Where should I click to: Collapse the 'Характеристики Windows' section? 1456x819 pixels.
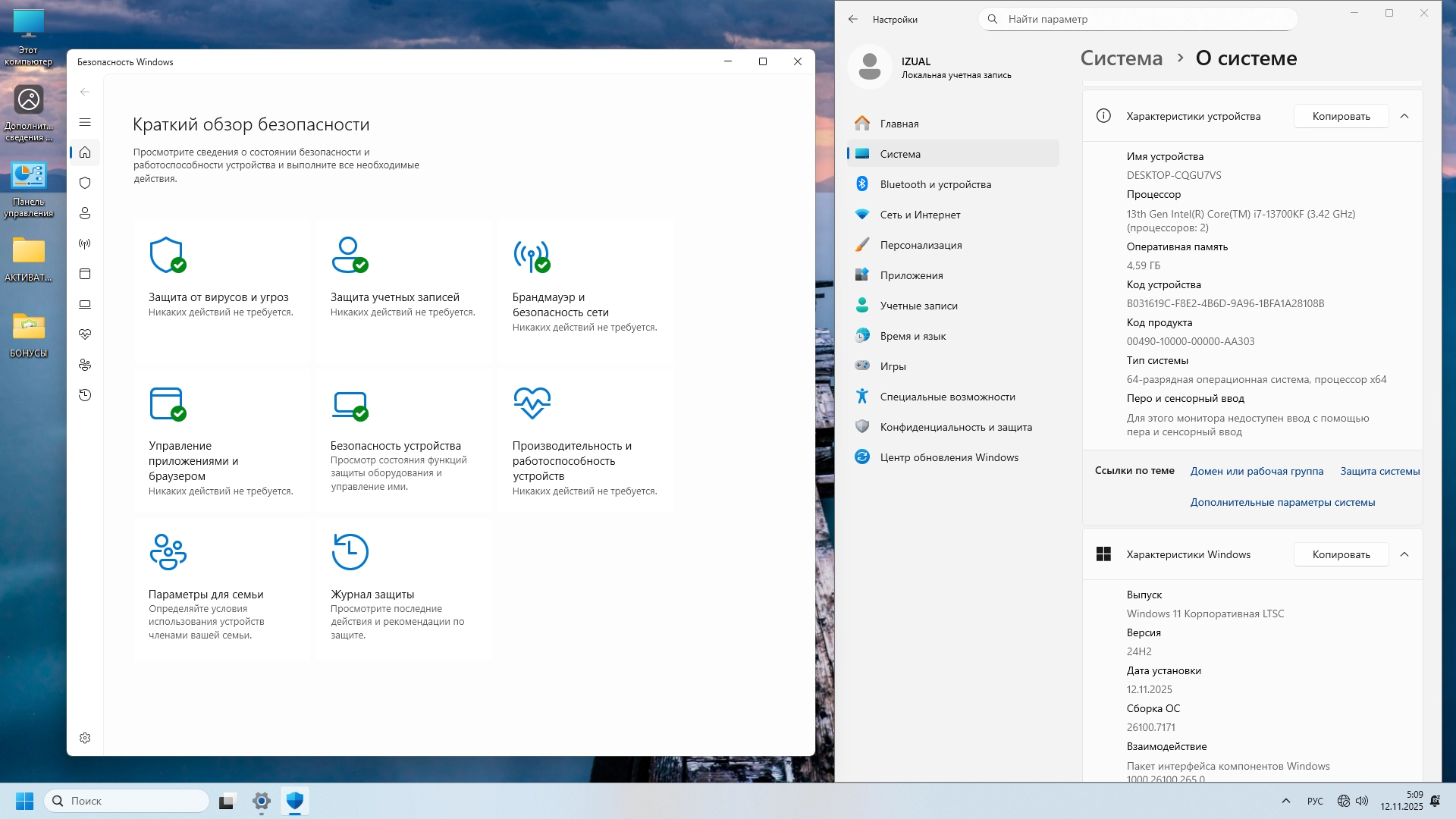[x=1404, y=554]
